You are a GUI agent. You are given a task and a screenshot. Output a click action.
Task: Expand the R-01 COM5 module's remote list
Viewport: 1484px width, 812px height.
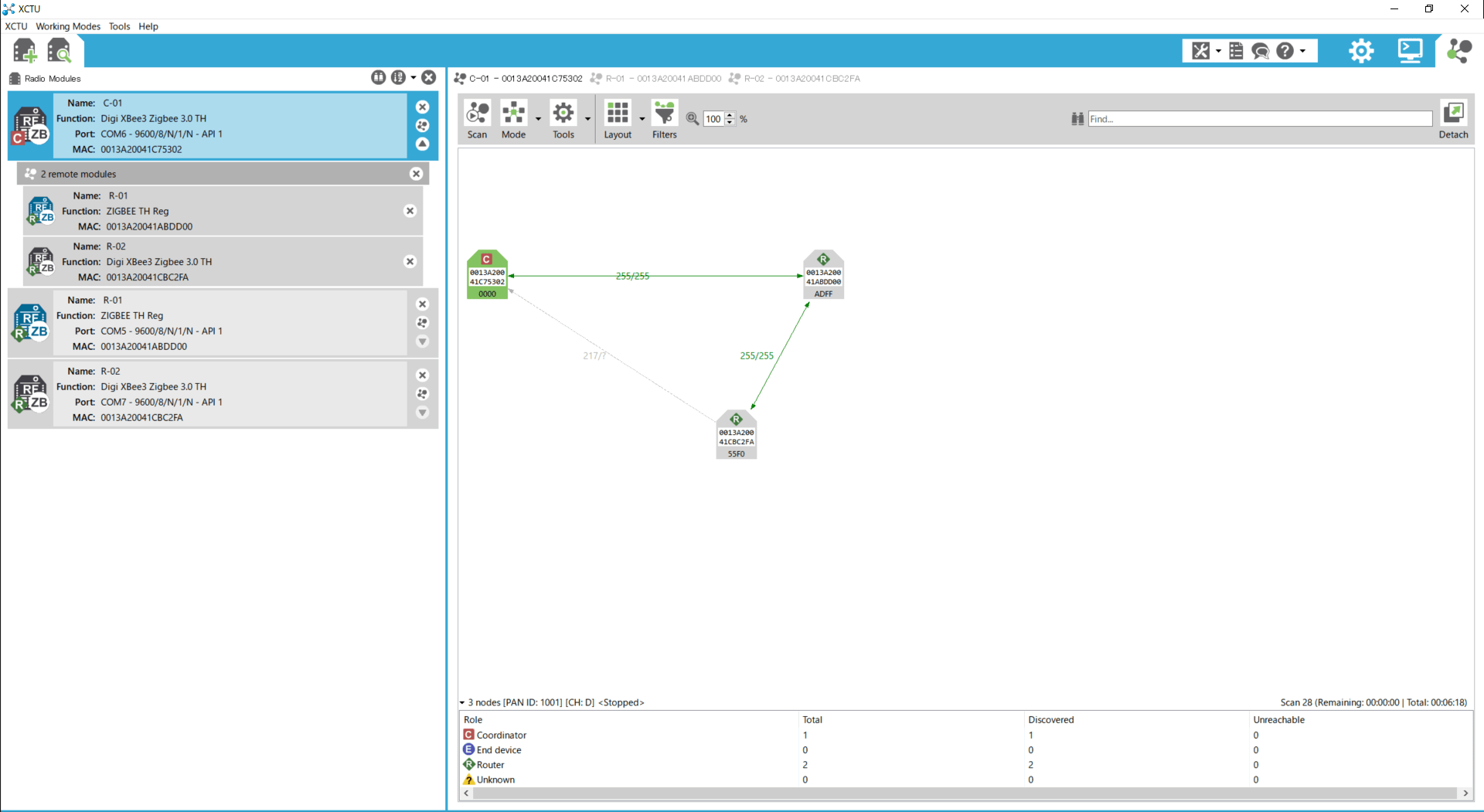coord(423,341)
